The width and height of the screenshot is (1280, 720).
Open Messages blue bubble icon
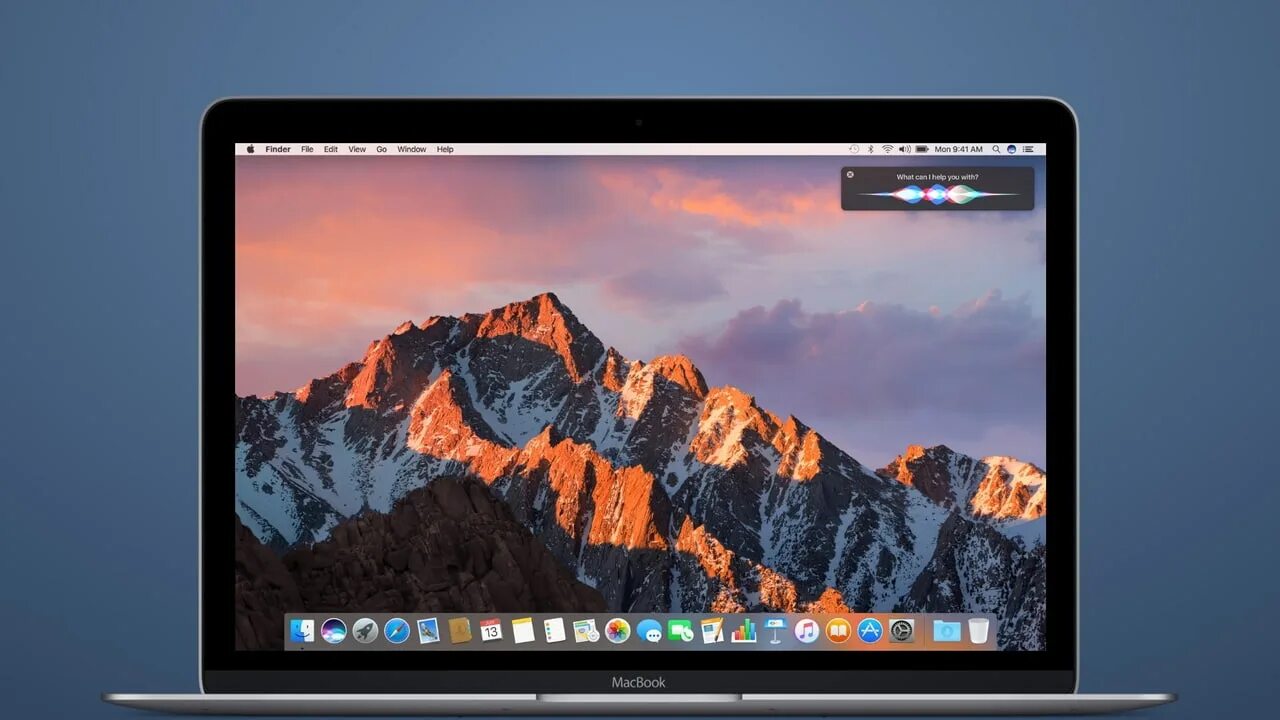[649, 631]
